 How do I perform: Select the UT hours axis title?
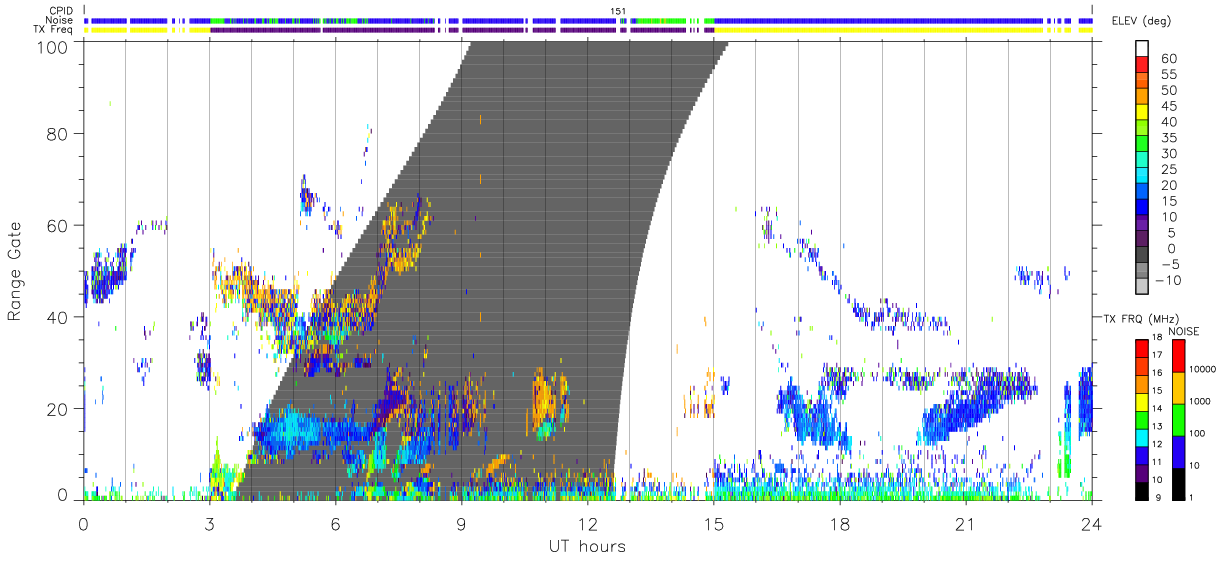(587, 546)
